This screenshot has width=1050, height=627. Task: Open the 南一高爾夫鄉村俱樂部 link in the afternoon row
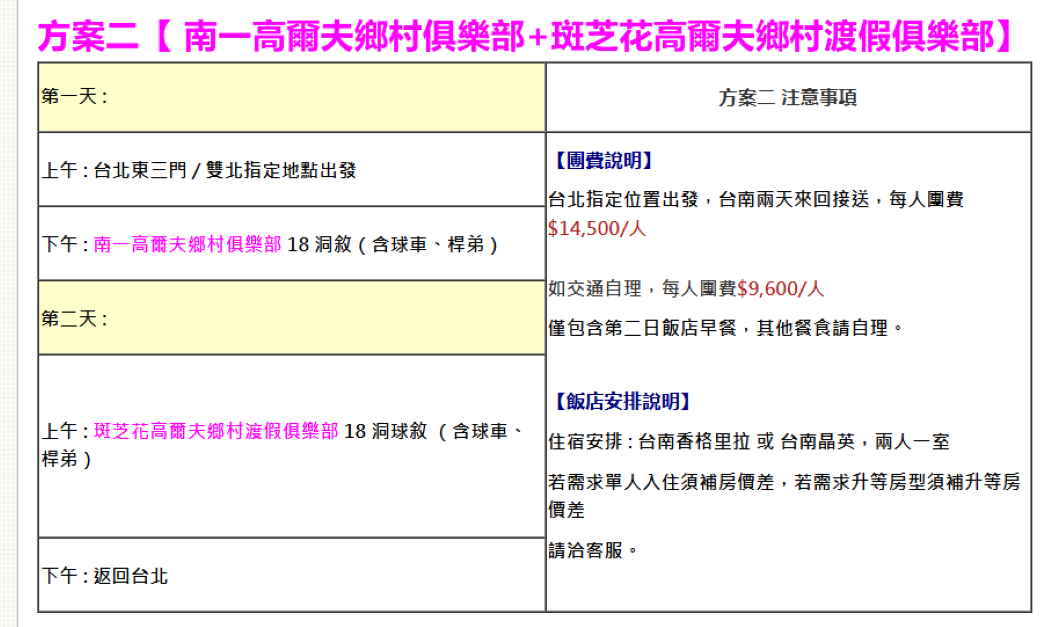tap(188, 244)
